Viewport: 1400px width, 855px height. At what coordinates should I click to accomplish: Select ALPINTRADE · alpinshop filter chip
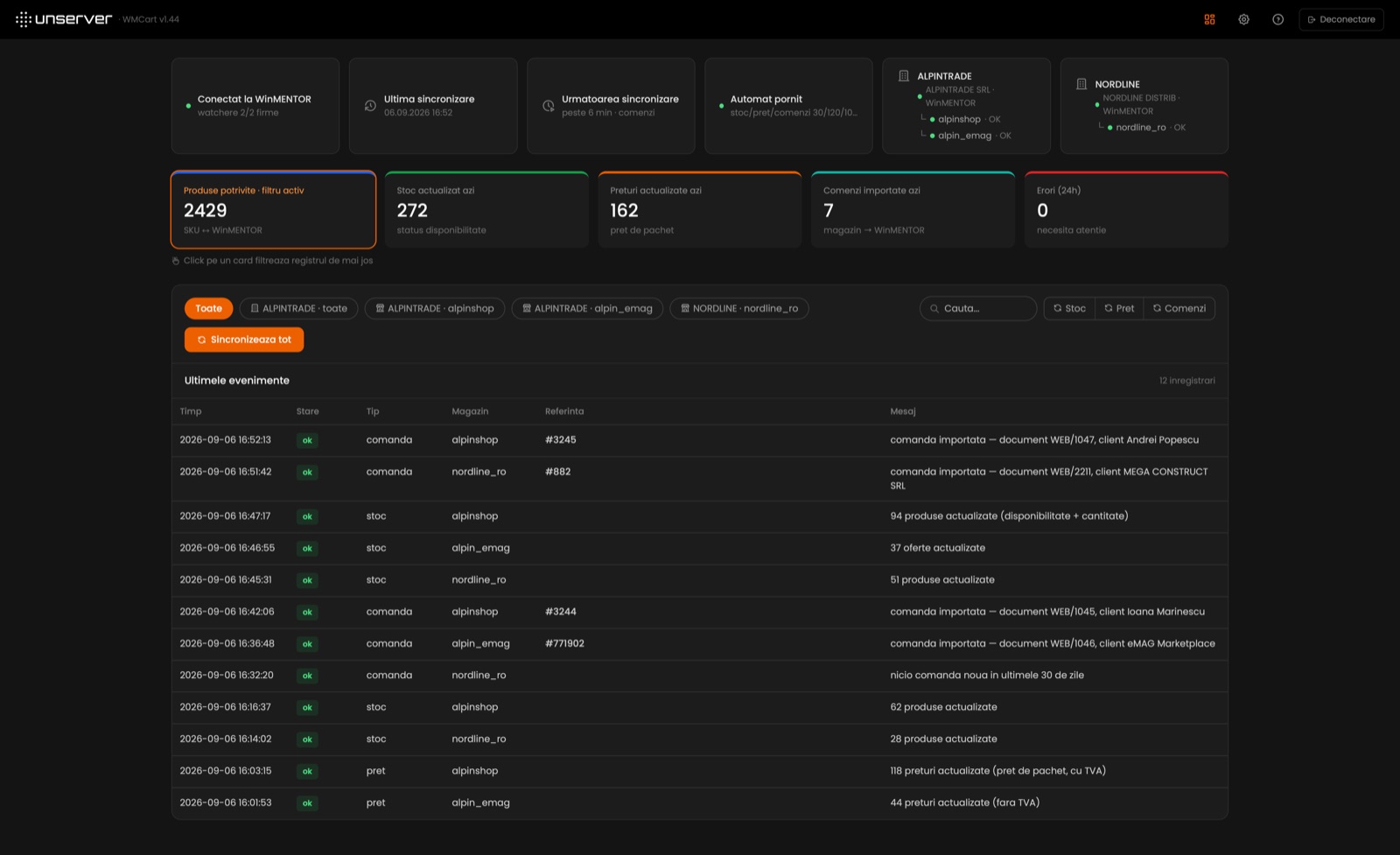[434, 308]
